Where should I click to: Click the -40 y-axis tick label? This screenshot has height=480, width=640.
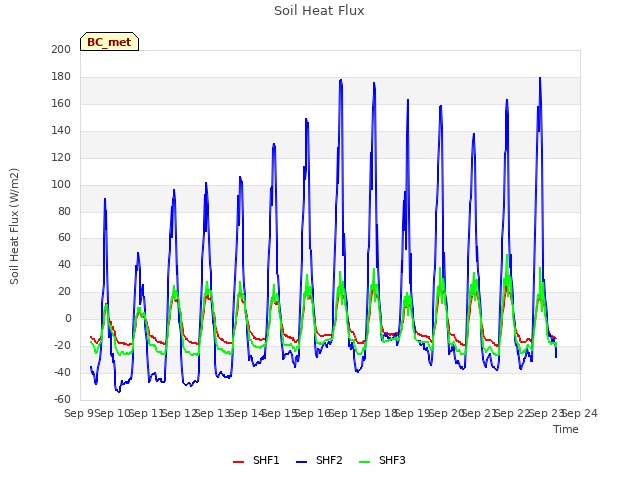[62, 372]
